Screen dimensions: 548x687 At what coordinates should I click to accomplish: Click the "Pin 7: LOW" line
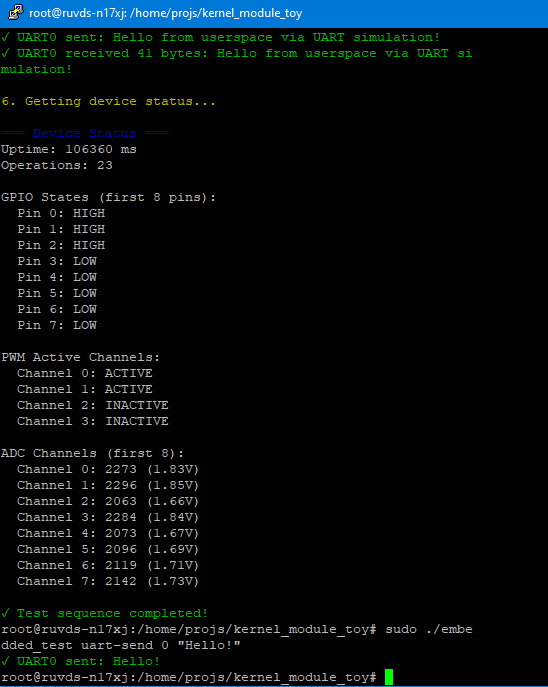pos(57,325)
